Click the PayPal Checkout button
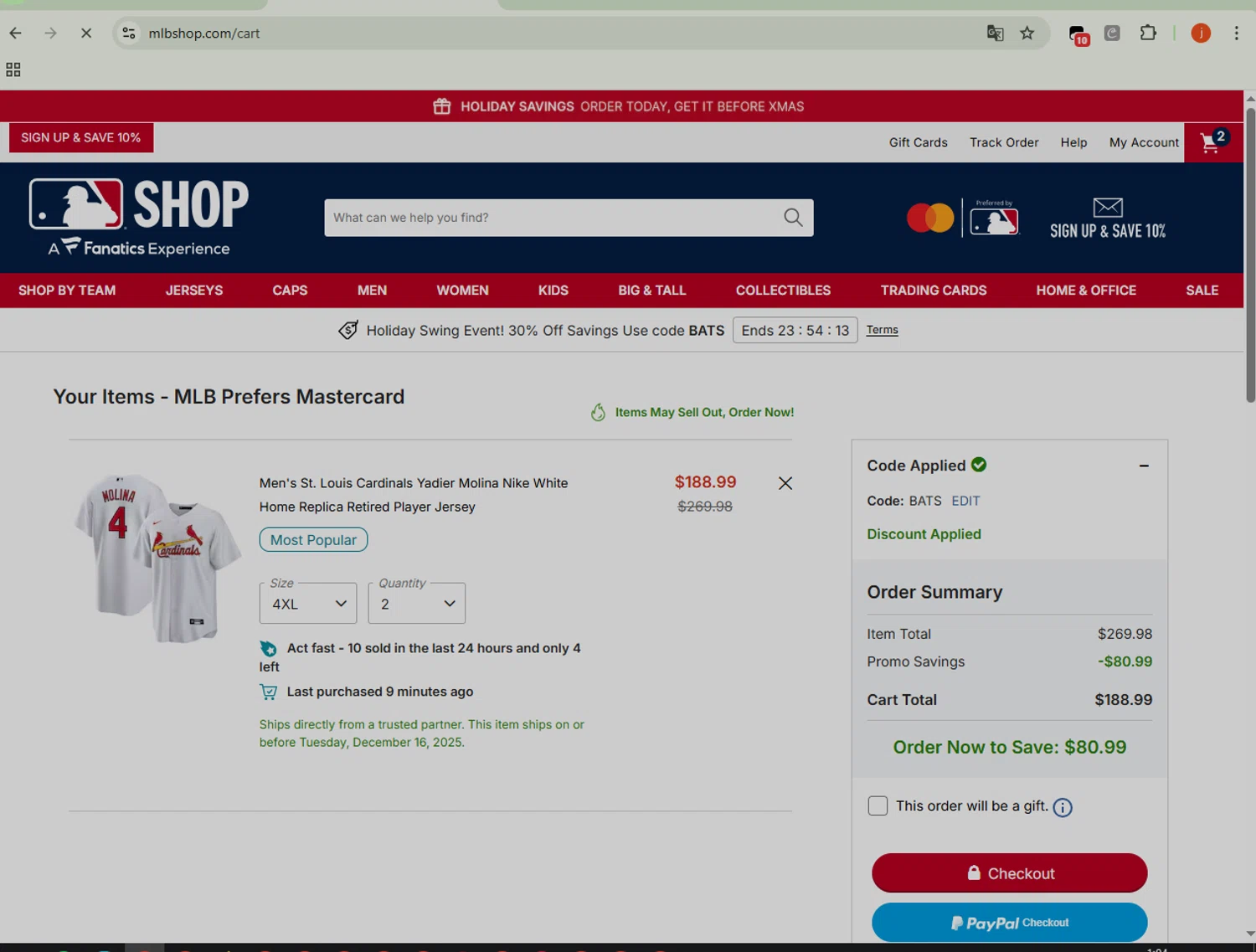Viewport: 1256px width, 952px height. [1010, 923]
